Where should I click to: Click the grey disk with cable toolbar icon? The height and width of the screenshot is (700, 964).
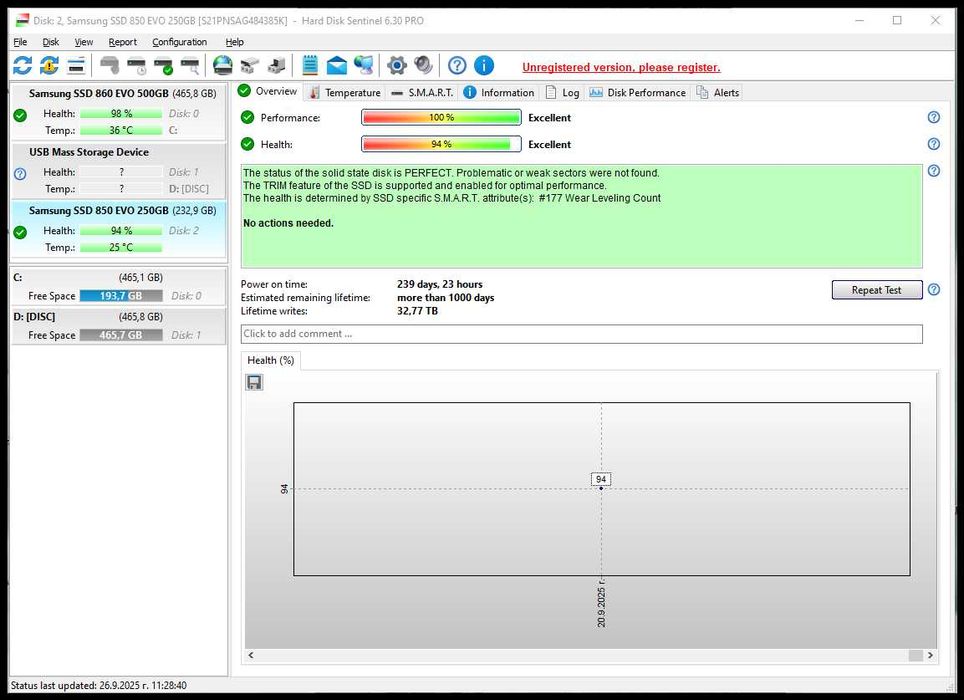[x=110, y=65]
